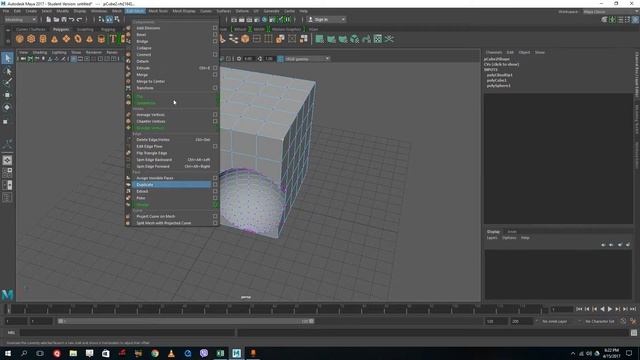Image resolution: width=640 pixels, height=360 pixels.
Task: Open the Extrude option box
Action: tap(215, 68)
